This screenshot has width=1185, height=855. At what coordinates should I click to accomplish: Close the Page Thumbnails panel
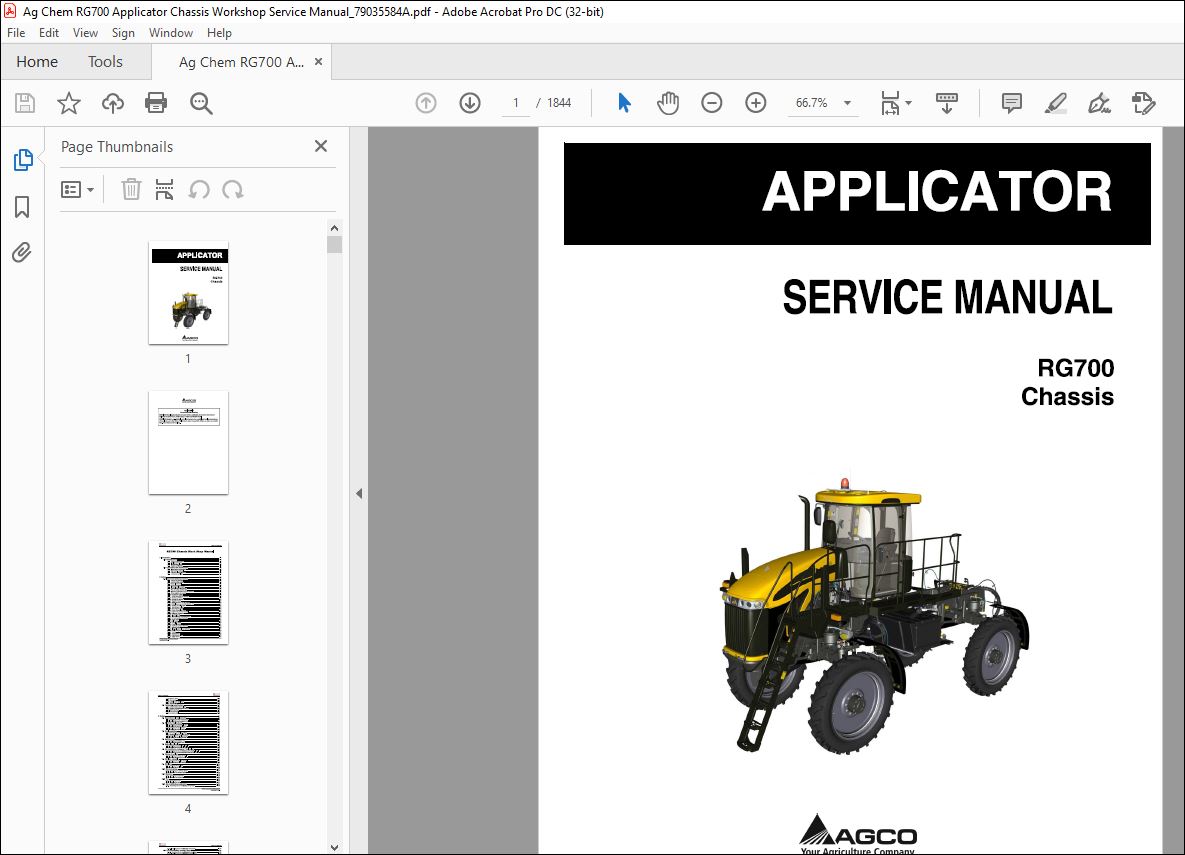coord(320,146)
